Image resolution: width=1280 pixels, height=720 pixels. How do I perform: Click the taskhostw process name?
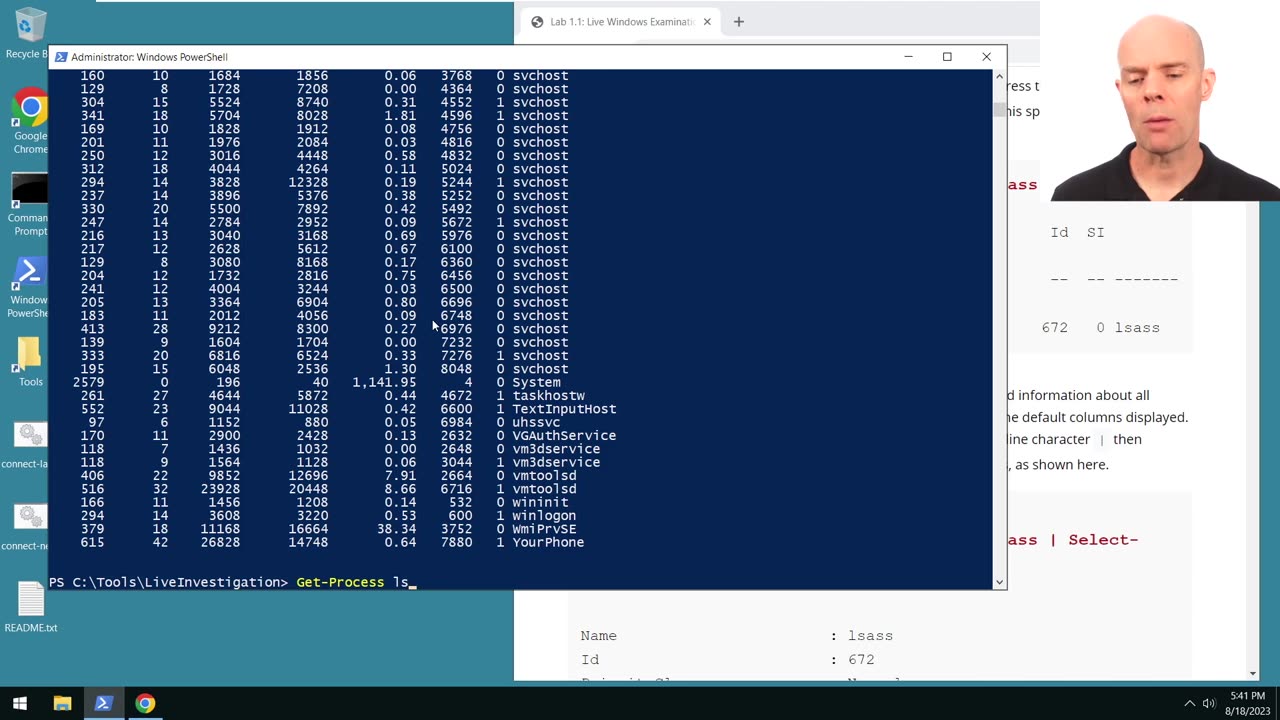tap(548, 396)
